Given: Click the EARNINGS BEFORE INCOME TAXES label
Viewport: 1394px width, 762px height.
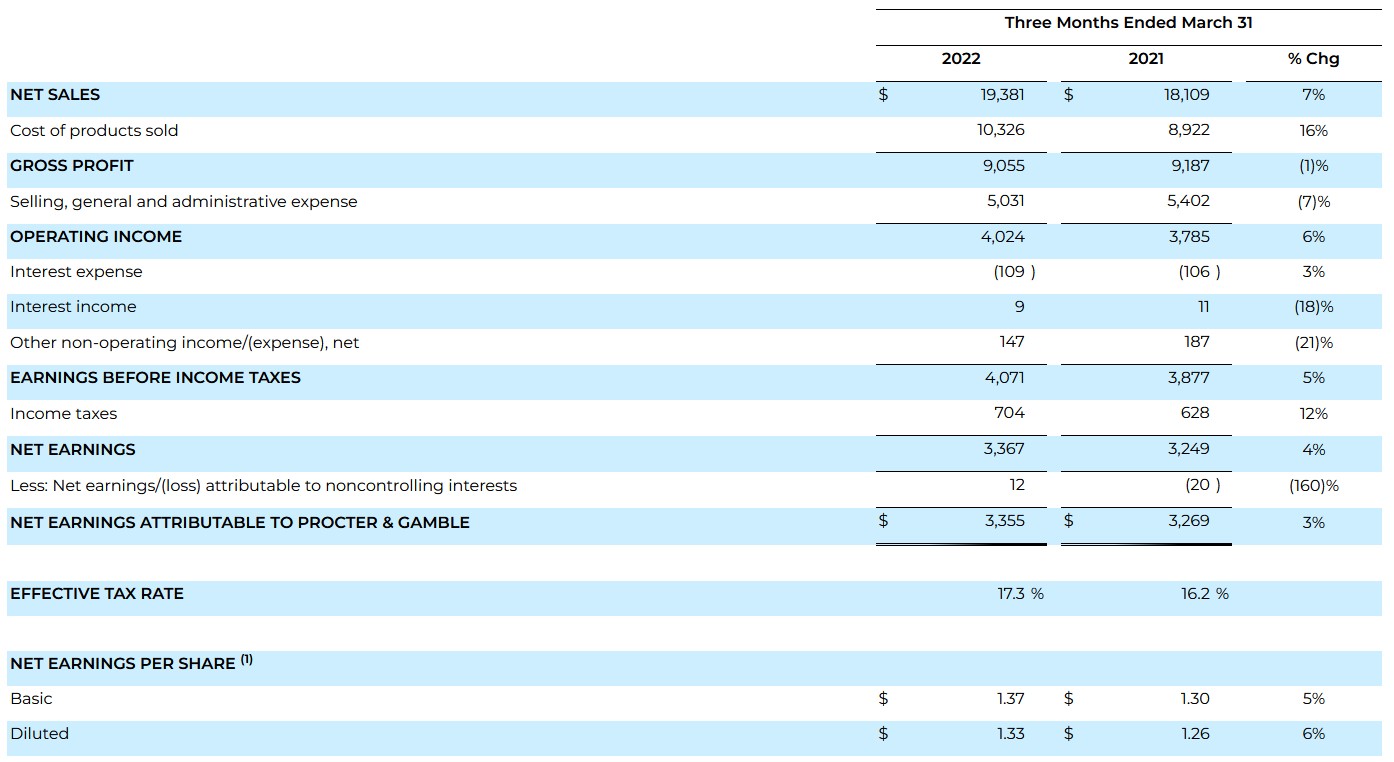Looking at the screenshot, I should coord(155,378).
